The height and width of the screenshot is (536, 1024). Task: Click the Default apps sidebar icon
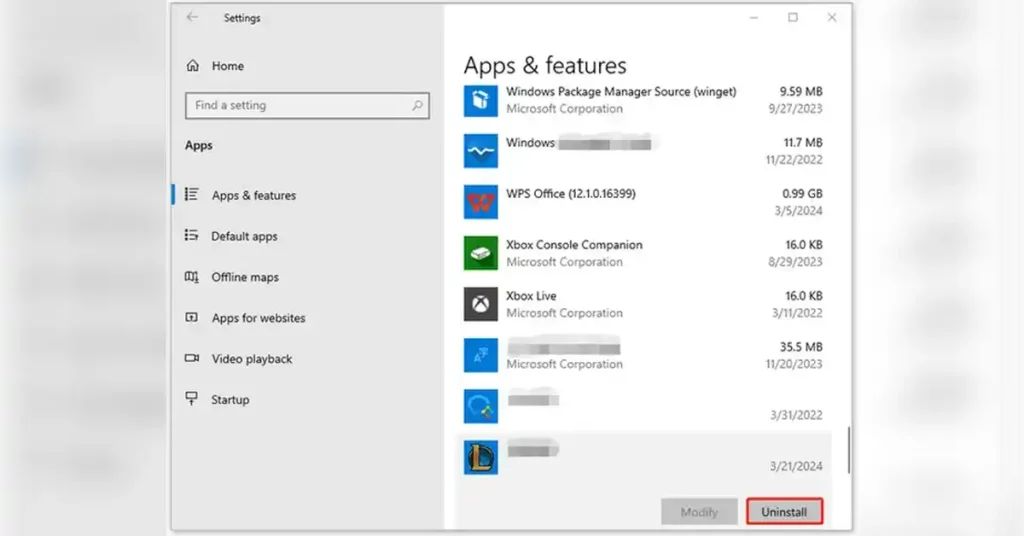click(191, 236)
